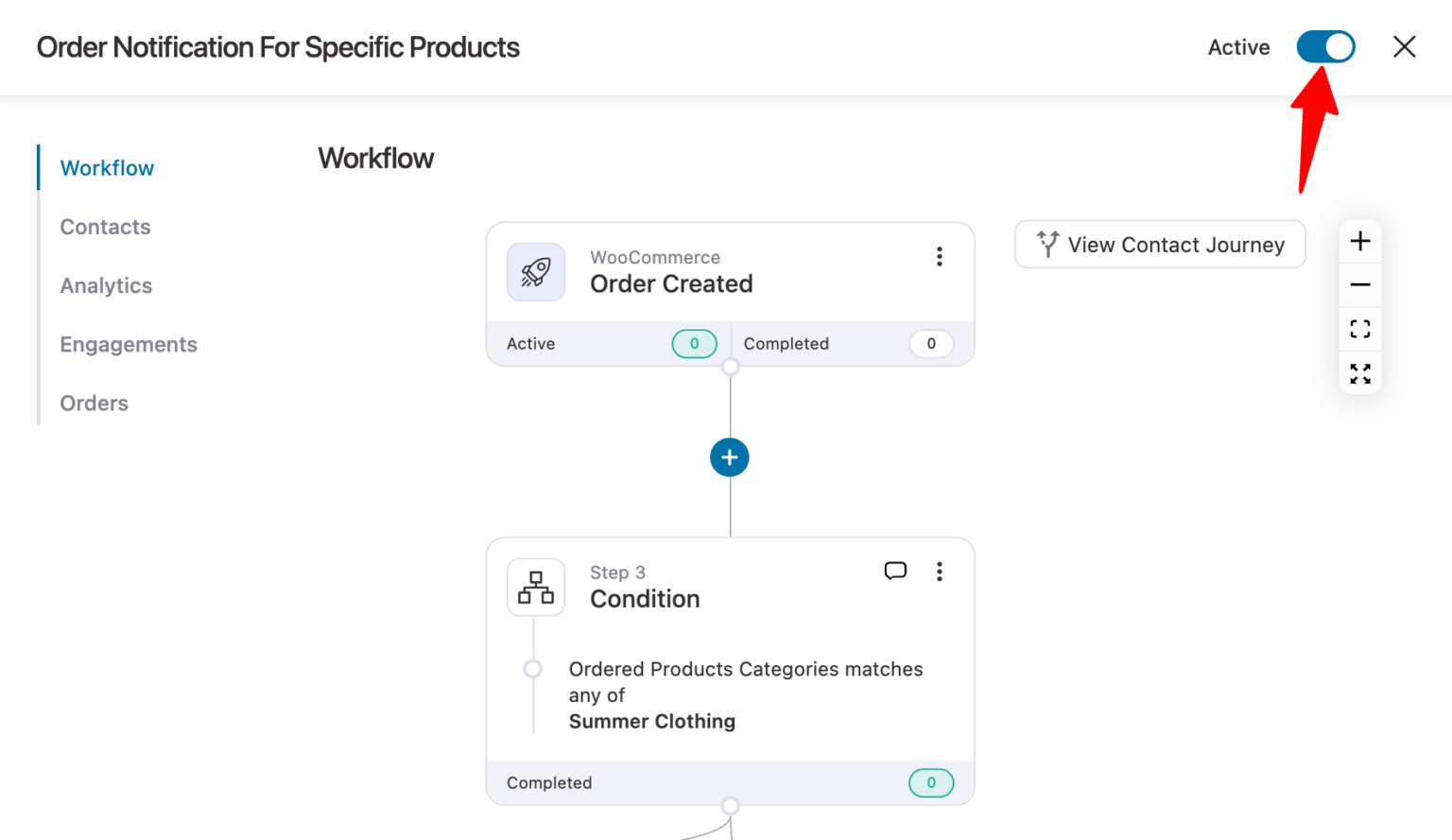The width and height of the screenshot is (1452, 840).
Task: Zoom out using the minus icon
Action: 1359,284
